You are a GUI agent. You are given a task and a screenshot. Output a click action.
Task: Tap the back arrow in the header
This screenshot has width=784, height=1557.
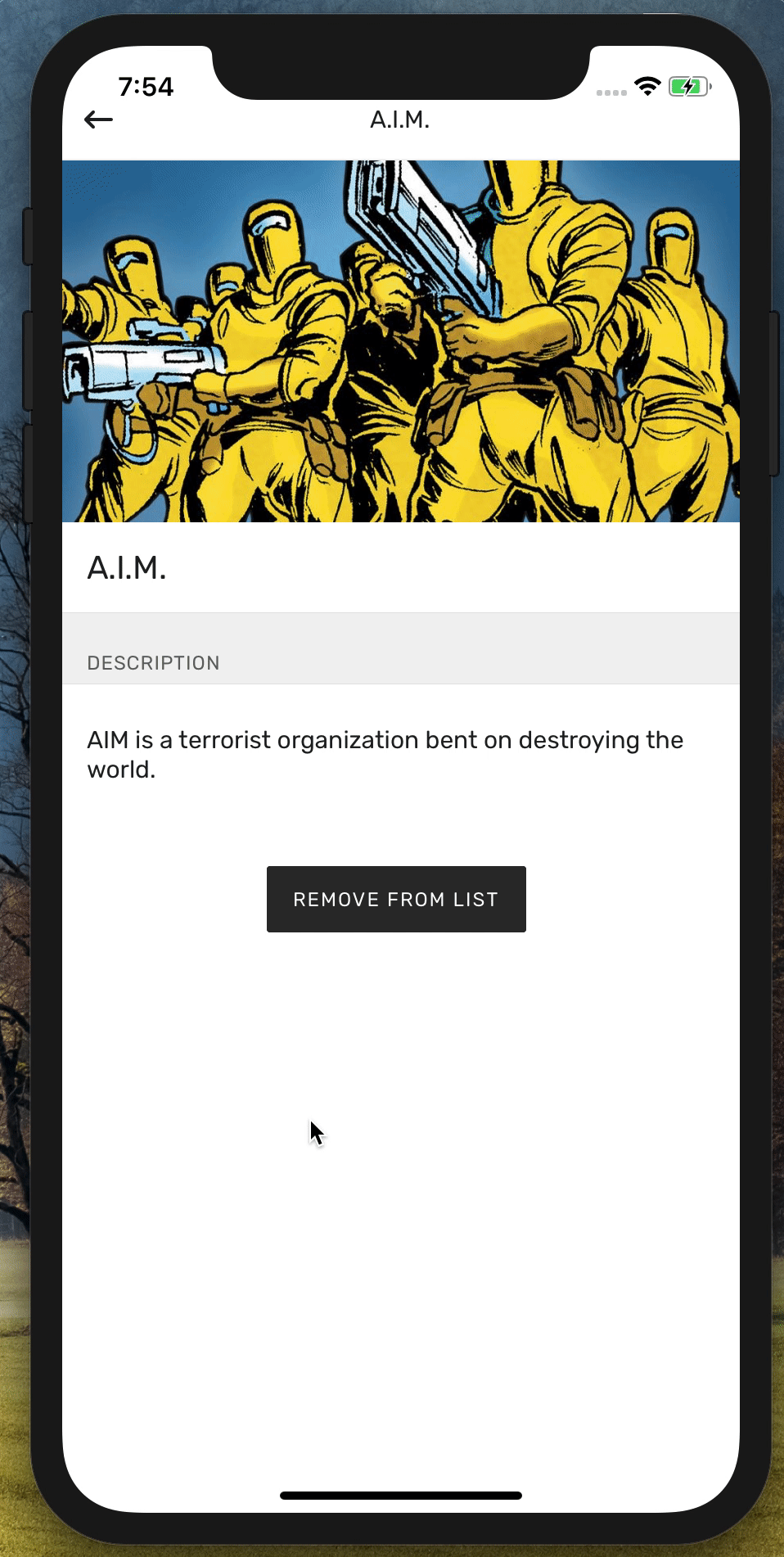[98, 120]
